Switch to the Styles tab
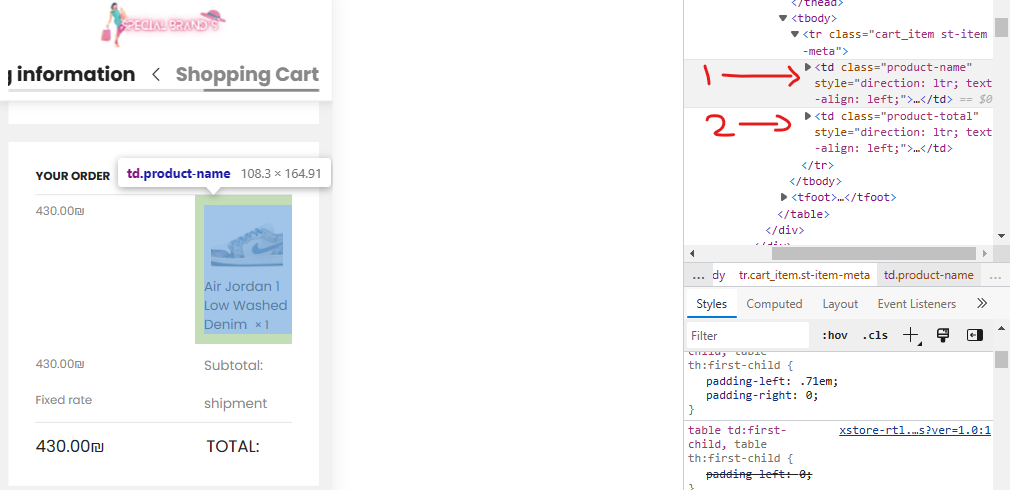 [711, 304]
